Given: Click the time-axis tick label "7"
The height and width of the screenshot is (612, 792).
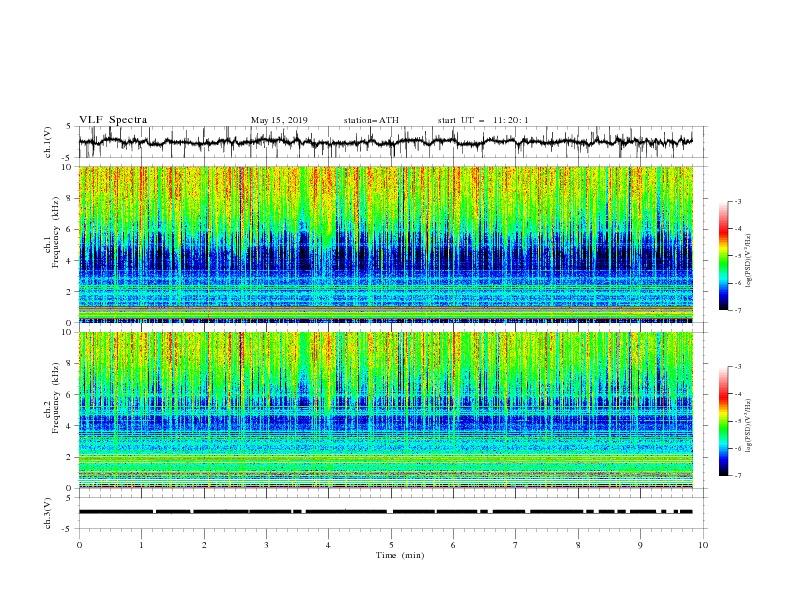Looking at the screenshot, I should pyautogui.click(x=516, y=545).
